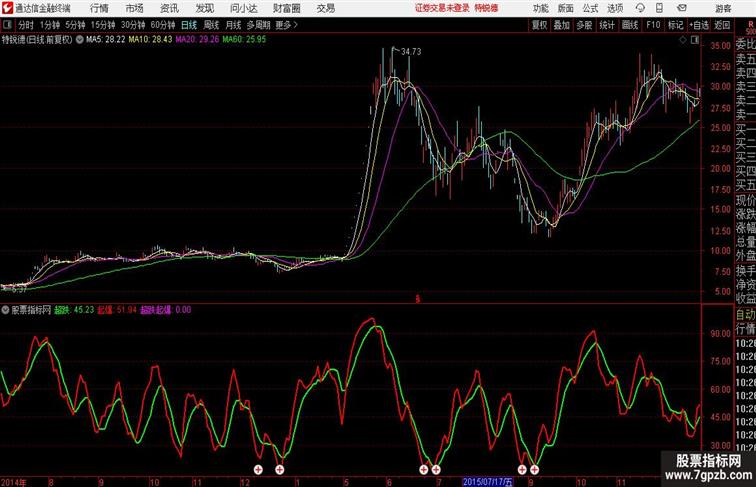Click the 统计 statistics button
The height and width of the screenshot is (487, 756).
(607, 25)
